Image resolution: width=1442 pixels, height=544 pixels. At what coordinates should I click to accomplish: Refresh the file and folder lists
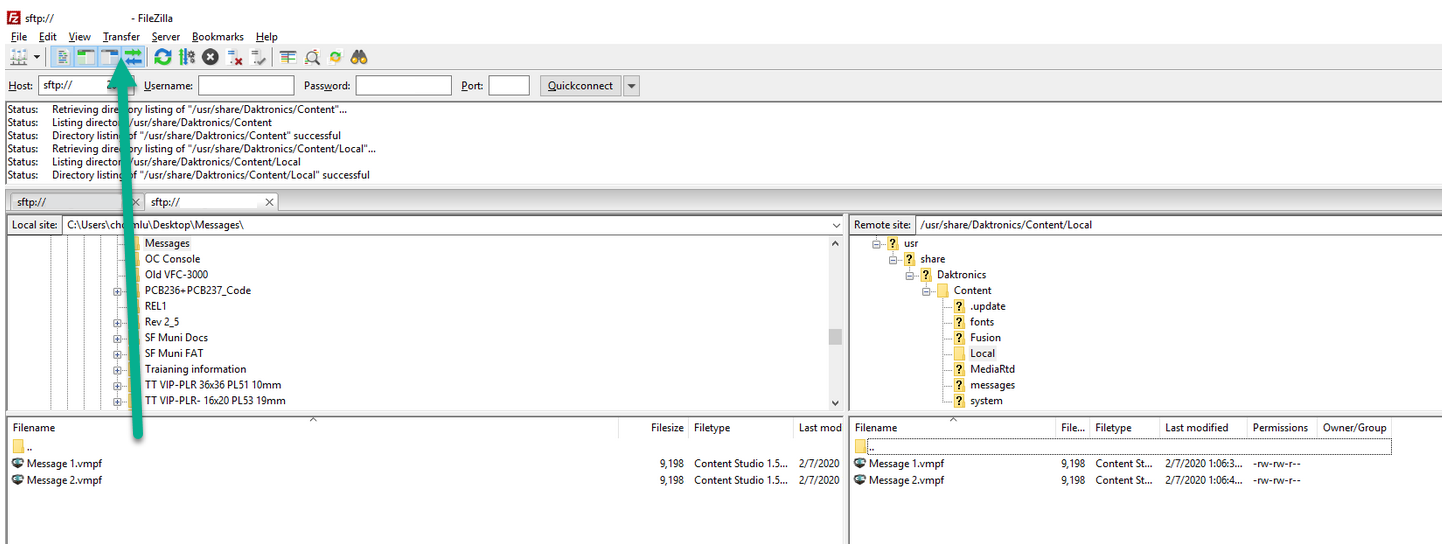coord(163,58)
